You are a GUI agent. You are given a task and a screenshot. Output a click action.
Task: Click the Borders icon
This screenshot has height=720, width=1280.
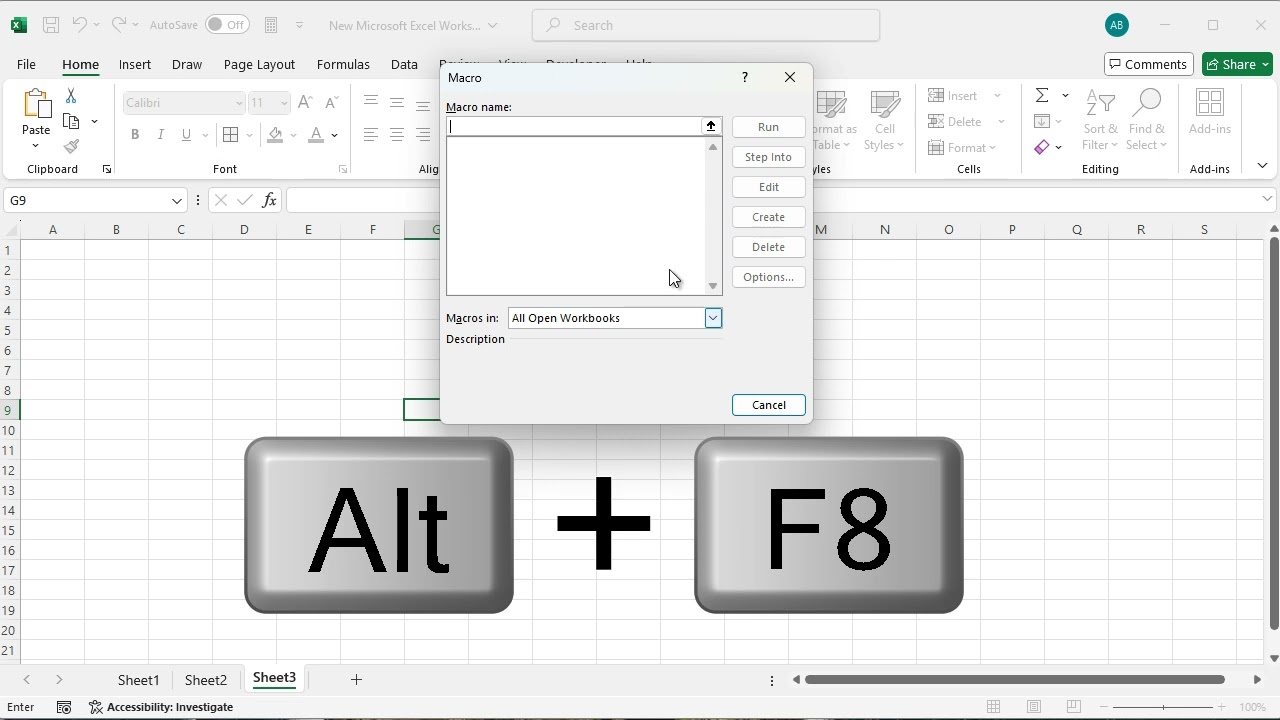pos(231,135)
